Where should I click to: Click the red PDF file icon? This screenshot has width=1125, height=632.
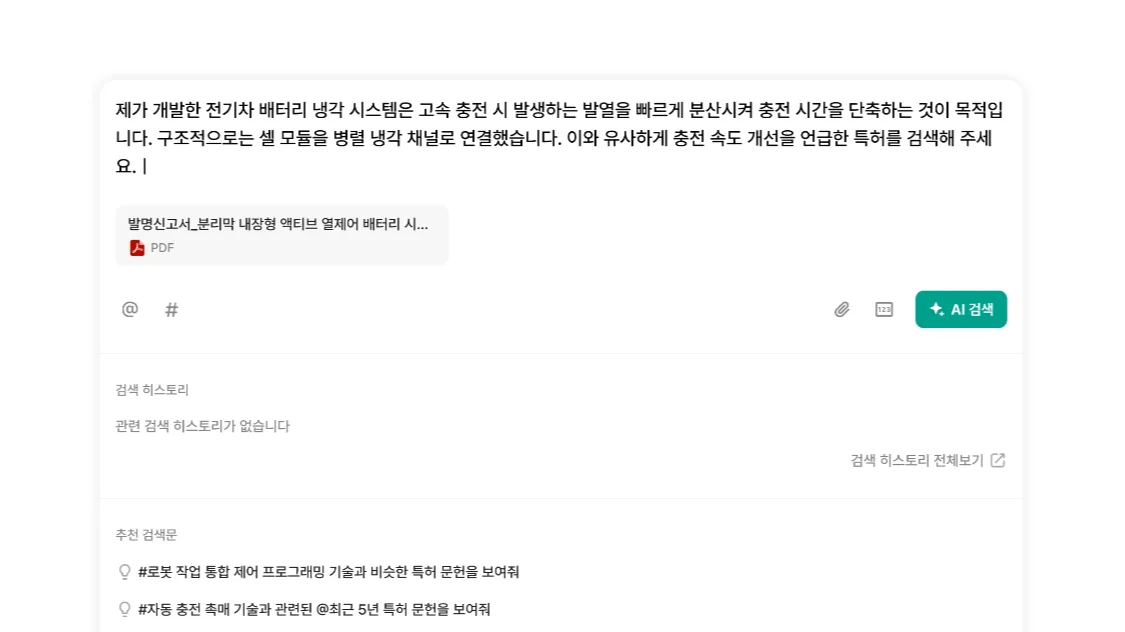click(x=137, y=248)
